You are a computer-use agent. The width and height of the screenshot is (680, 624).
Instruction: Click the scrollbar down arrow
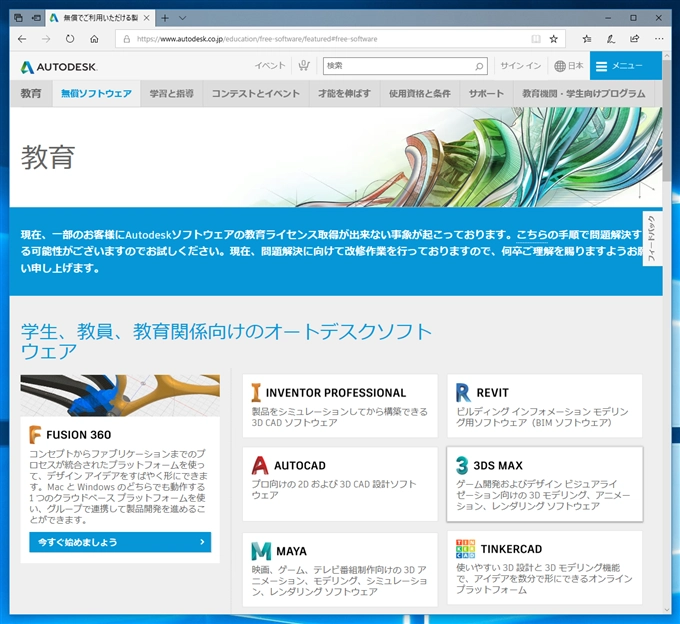coord(667,610)
